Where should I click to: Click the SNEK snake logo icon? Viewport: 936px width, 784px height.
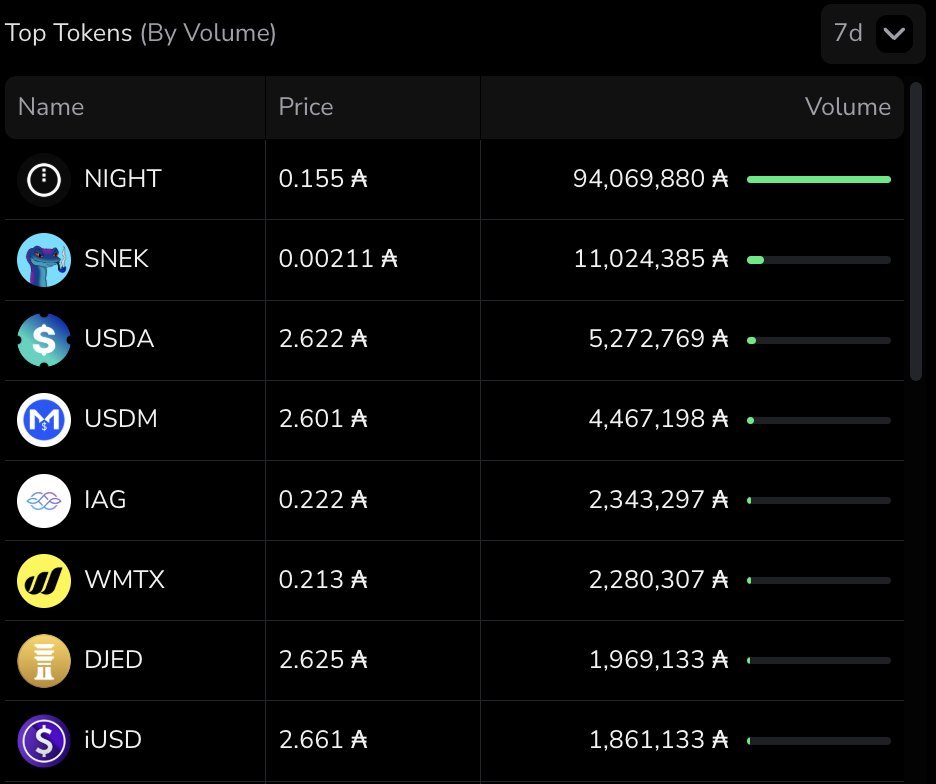coord(44,260)
